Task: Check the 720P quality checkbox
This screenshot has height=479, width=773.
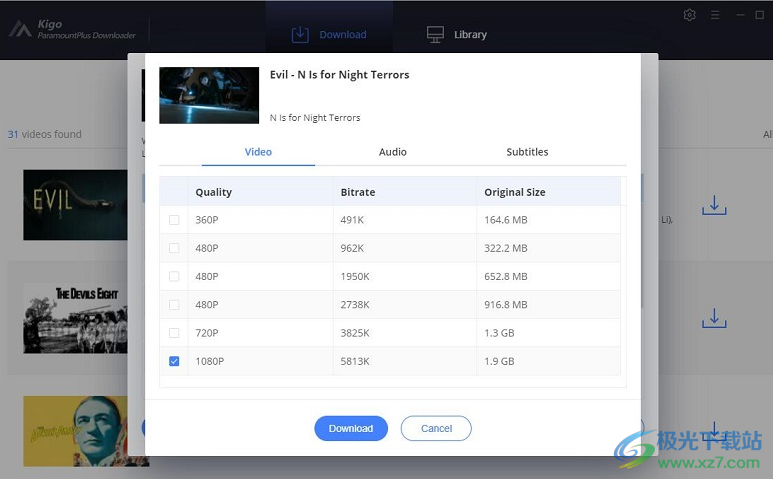Action: point(174,333)
